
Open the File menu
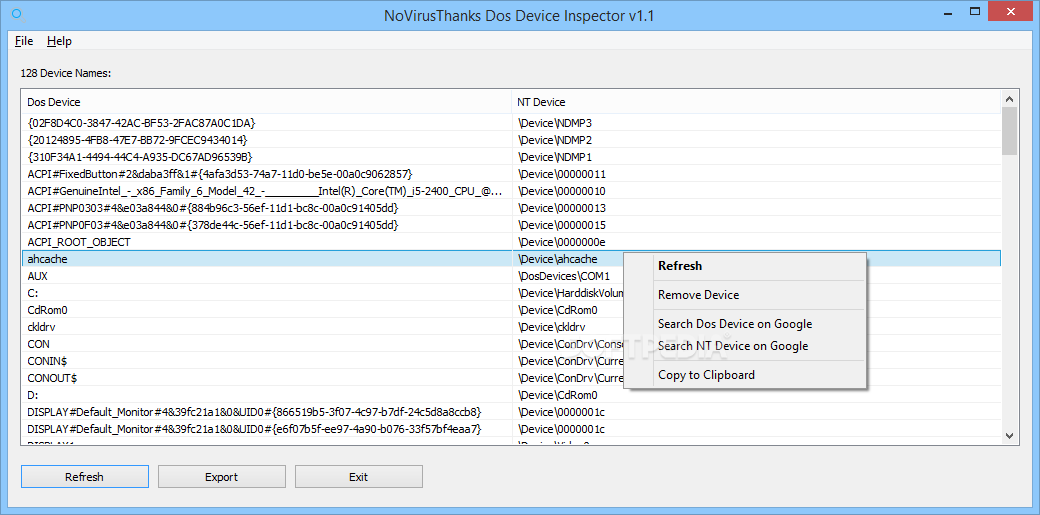24,41
